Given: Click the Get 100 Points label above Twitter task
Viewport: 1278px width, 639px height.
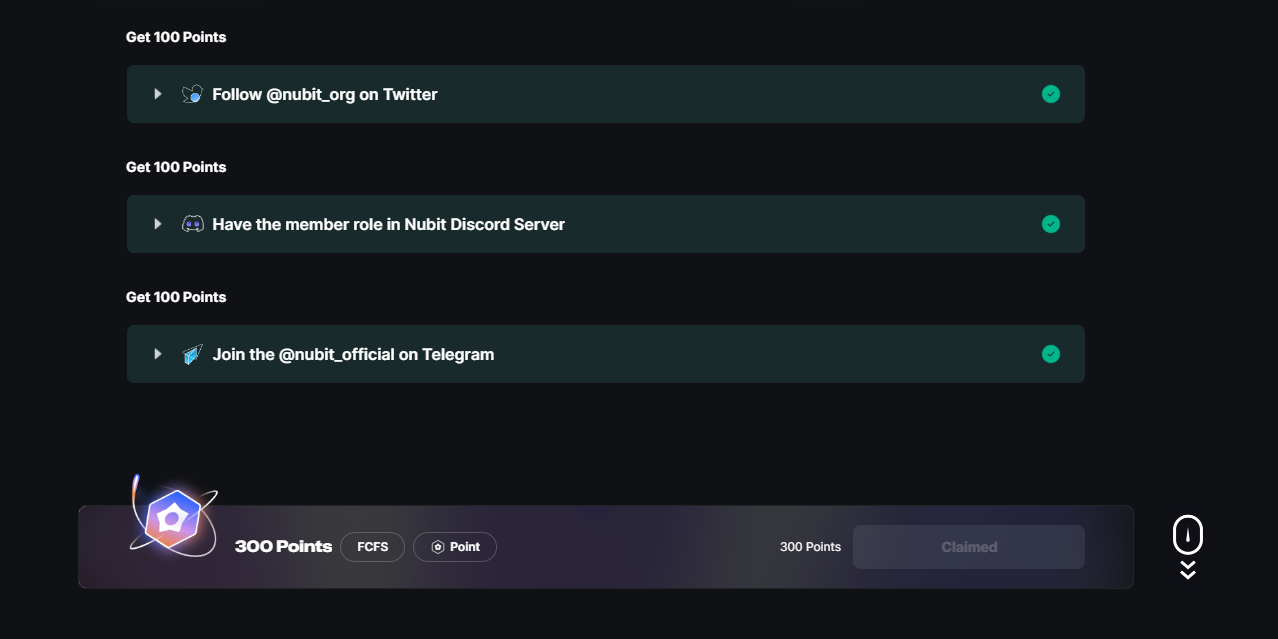Looking at the screenshot, I should tap(176, 37).
